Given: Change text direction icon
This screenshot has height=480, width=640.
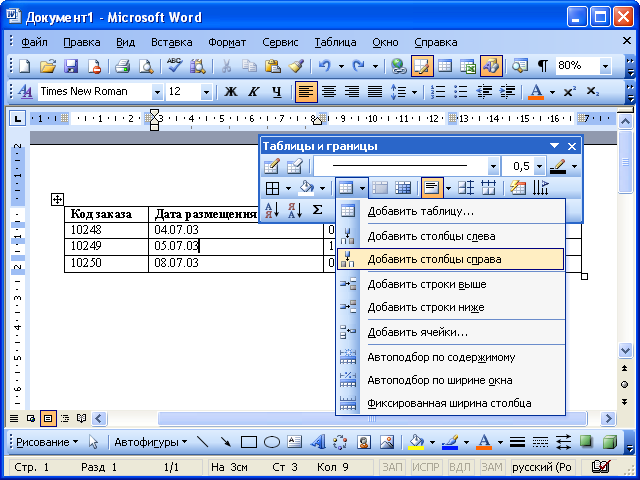Looking at the screenshot, I should 540,188.
